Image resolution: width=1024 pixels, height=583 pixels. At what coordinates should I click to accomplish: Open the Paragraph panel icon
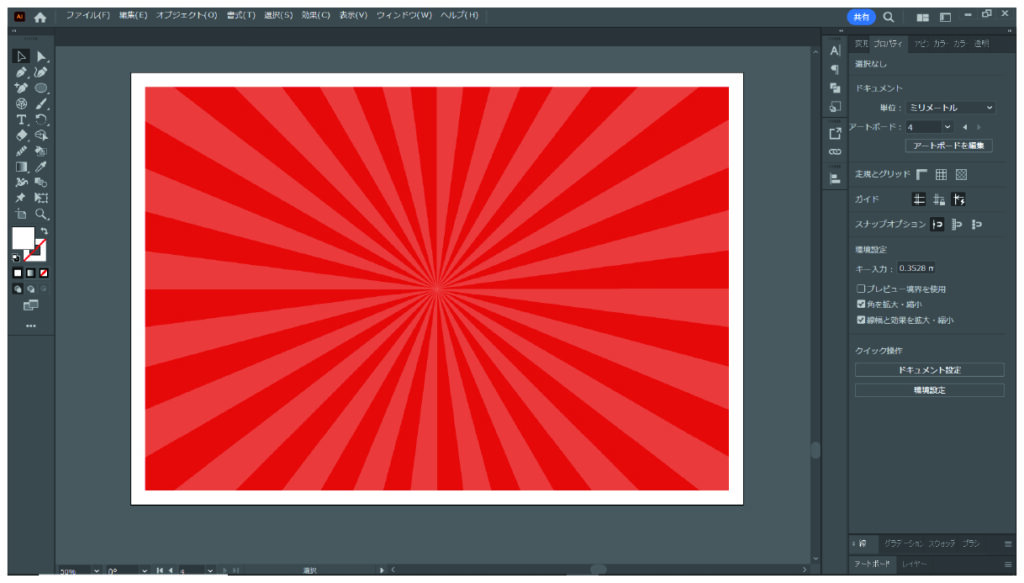tap(835, 69)
